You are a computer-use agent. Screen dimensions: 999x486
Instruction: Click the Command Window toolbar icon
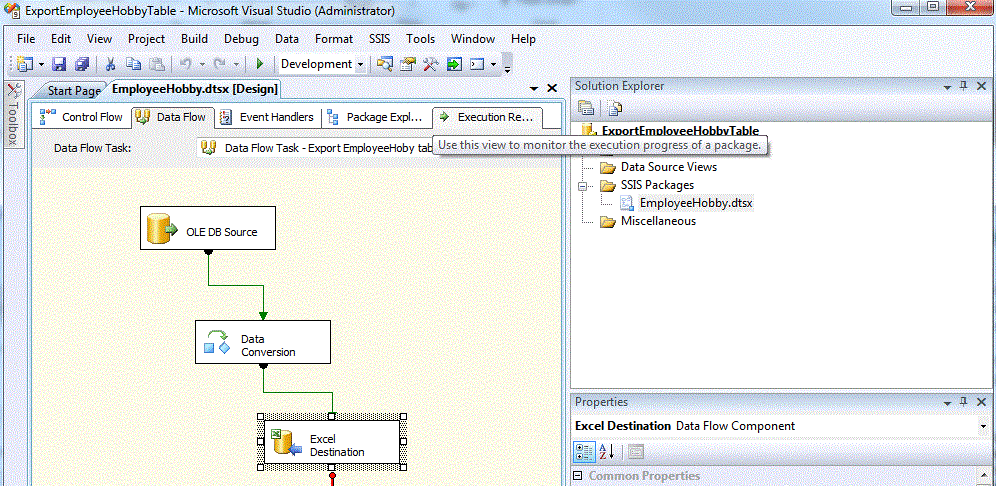coord(477,64)
